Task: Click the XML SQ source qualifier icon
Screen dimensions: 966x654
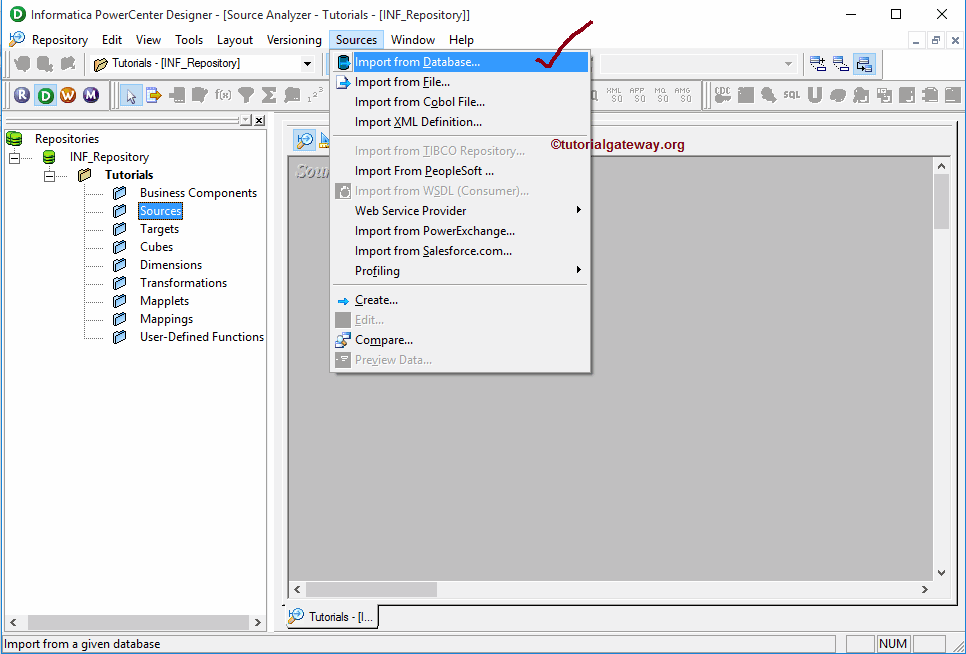Action: tap(614, 95)
